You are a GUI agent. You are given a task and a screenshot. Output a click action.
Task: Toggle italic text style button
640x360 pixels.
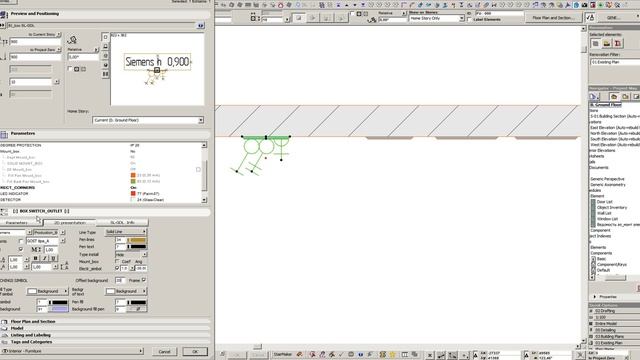click(44, 258)
